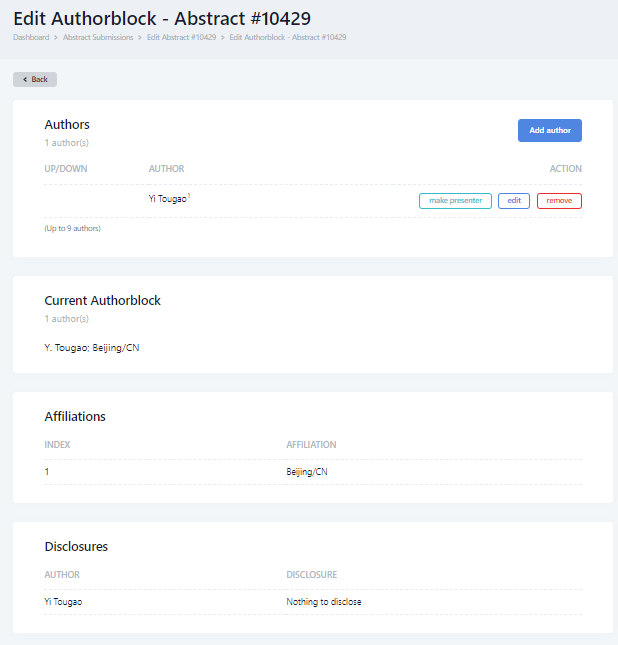Select Yi Tougao name in Authors table
Viewport: 618px width, 645px height.
pyautogui.click(x=167, y=199)
